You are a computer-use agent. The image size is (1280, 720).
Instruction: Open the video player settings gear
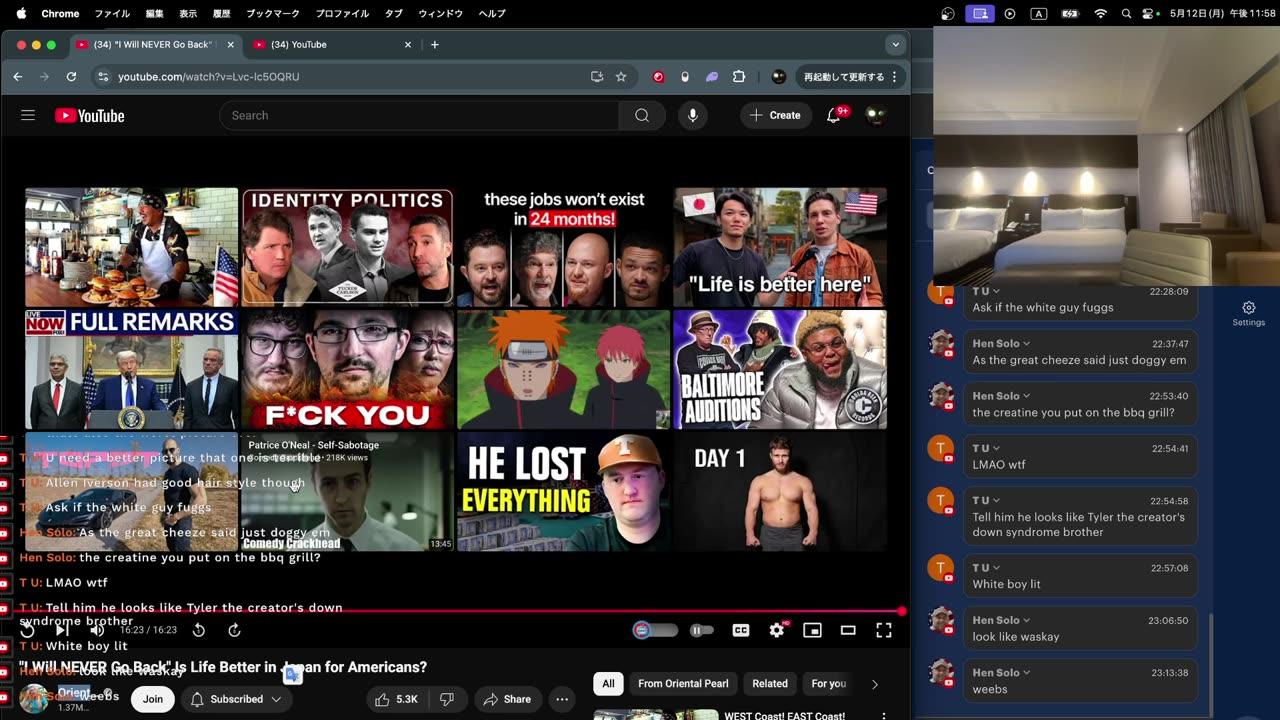pyautogui.click(x=777, y=630)
